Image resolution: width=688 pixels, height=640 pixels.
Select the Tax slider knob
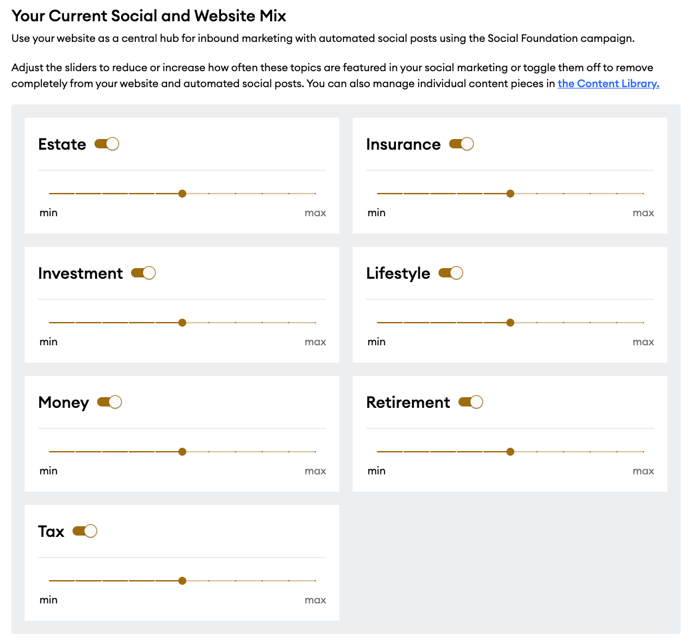coord(183,580)
